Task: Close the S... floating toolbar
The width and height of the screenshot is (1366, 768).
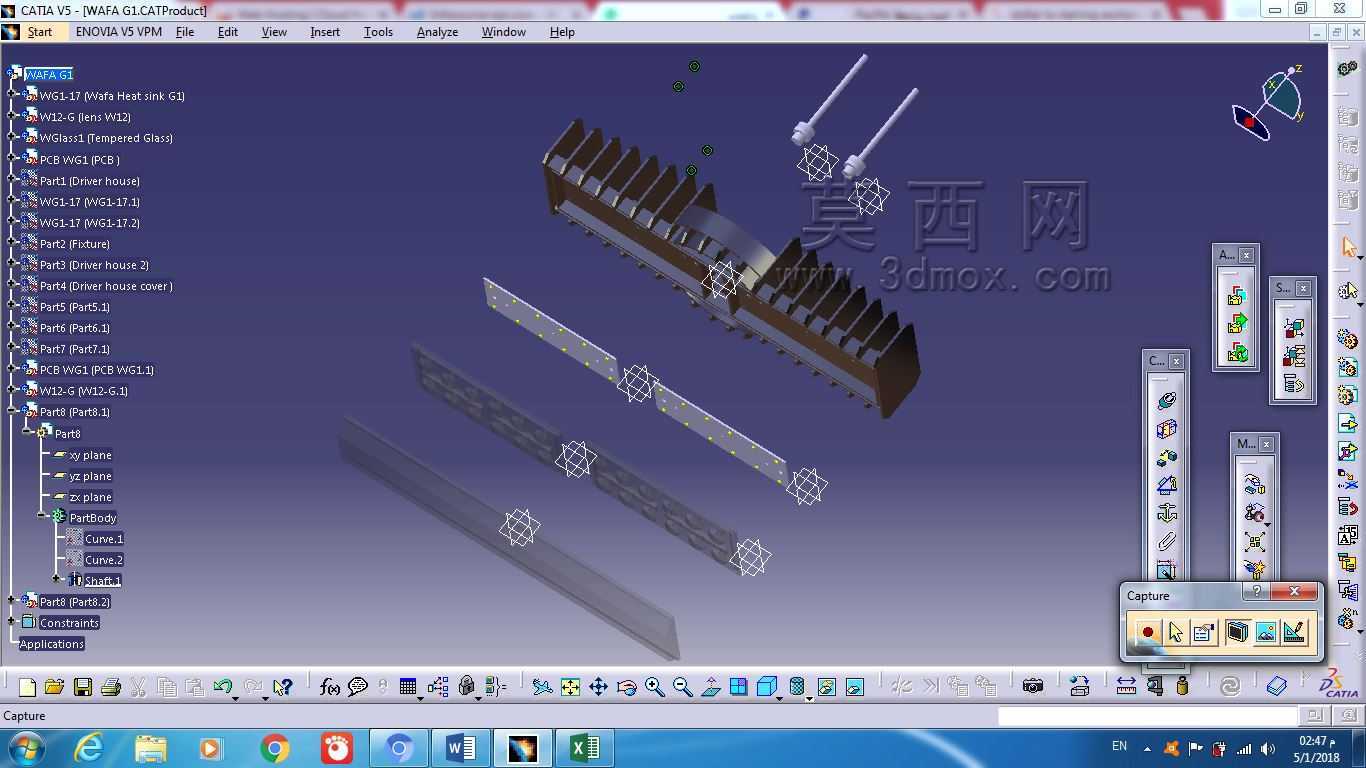Action: (1303, 288)
